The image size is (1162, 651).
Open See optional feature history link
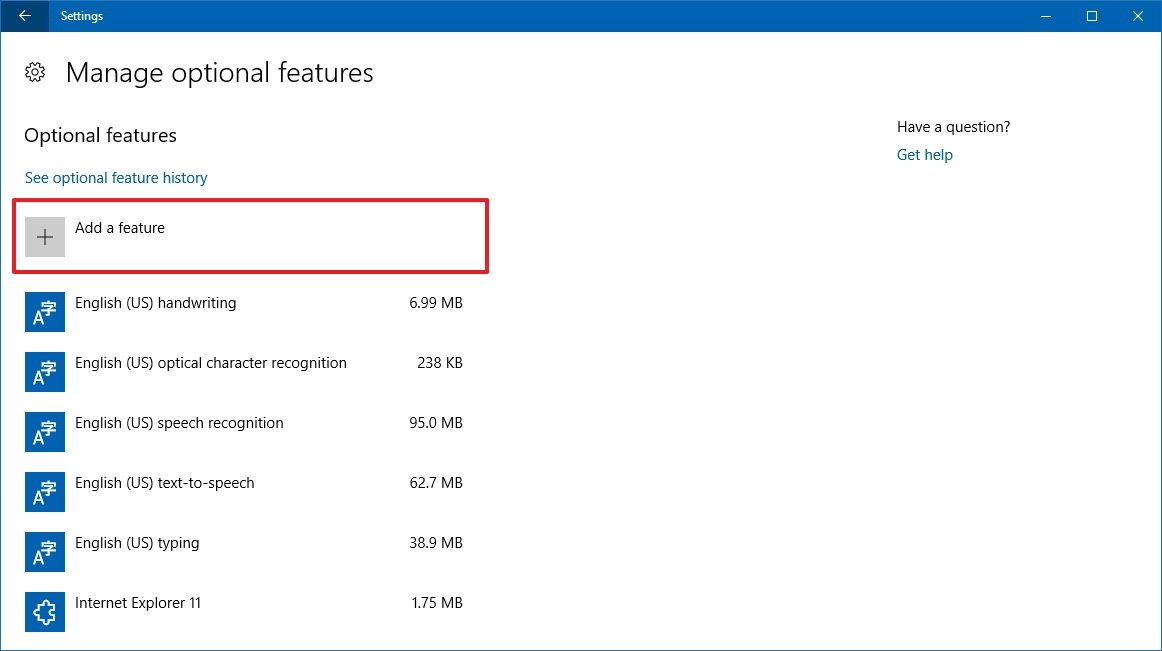[x=116, y=178]
